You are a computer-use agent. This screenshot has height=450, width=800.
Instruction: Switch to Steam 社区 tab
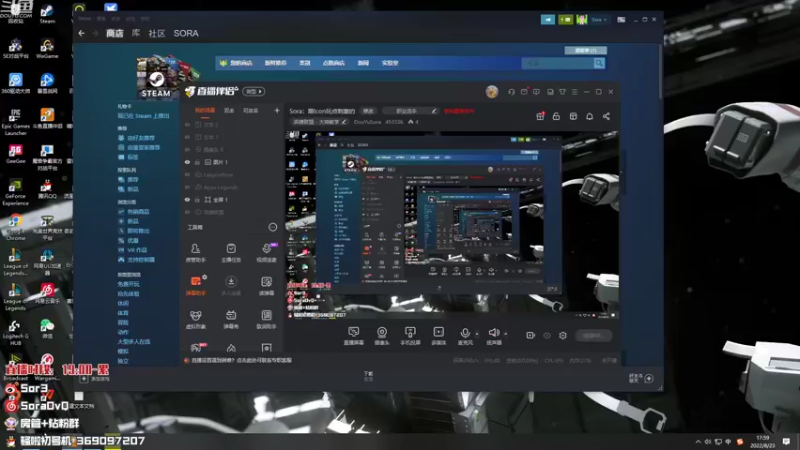click(x=157, y=33)
